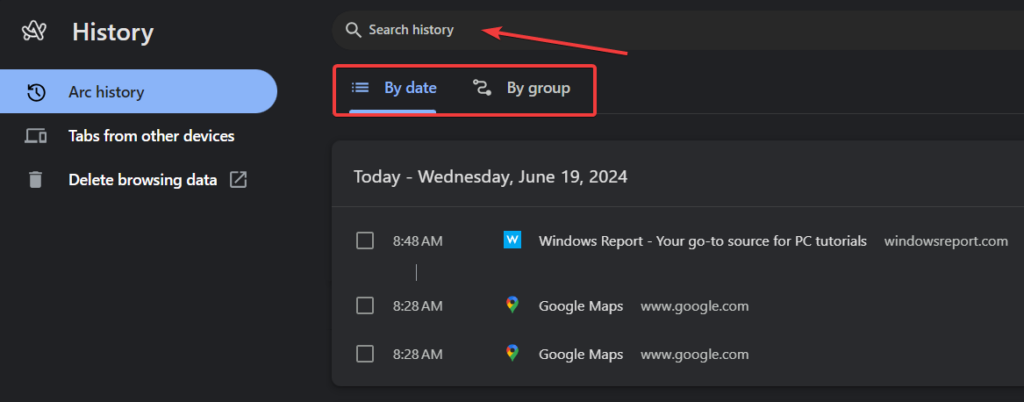Click the devices icon for Tabs from other devices
Viewport: 1024px width, 402px height.
click(36, 136)
